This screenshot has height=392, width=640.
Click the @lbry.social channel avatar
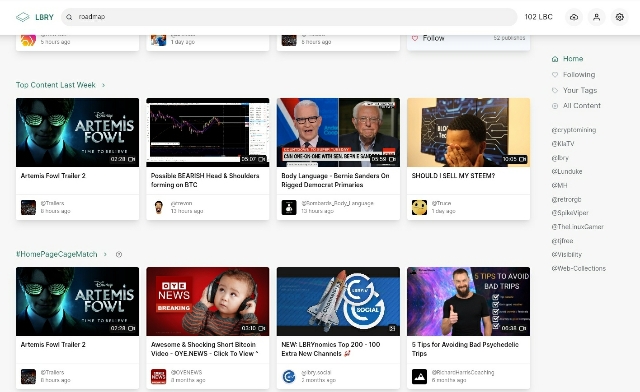click(289, 376)
